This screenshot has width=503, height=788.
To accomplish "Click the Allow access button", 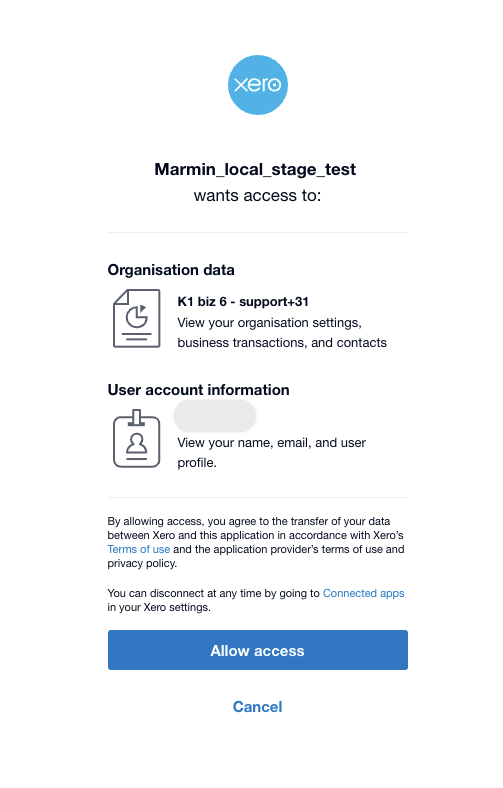I will (x=257, y=650).
